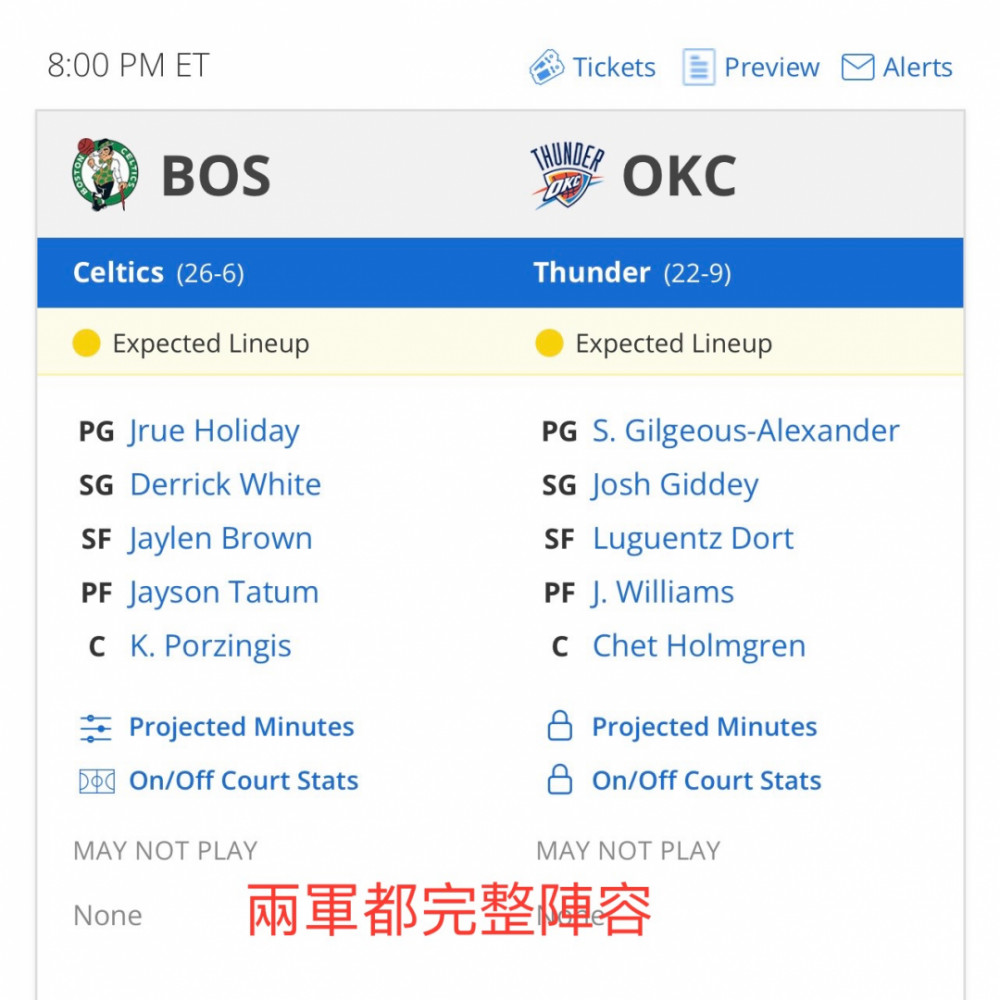Click the Tickets icon
The width and height of the screenshot is (1000, 1000).
[x=547, y=67]
